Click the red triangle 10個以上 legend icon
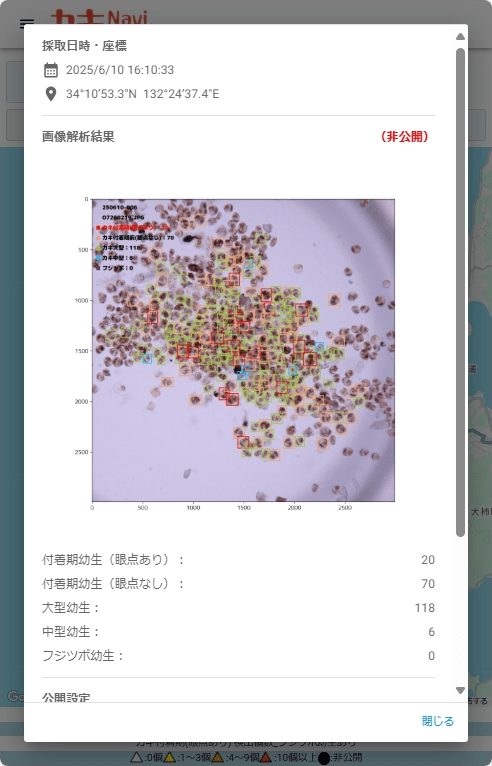The width and height of the screenshot is (492, 766). [266, 758]
